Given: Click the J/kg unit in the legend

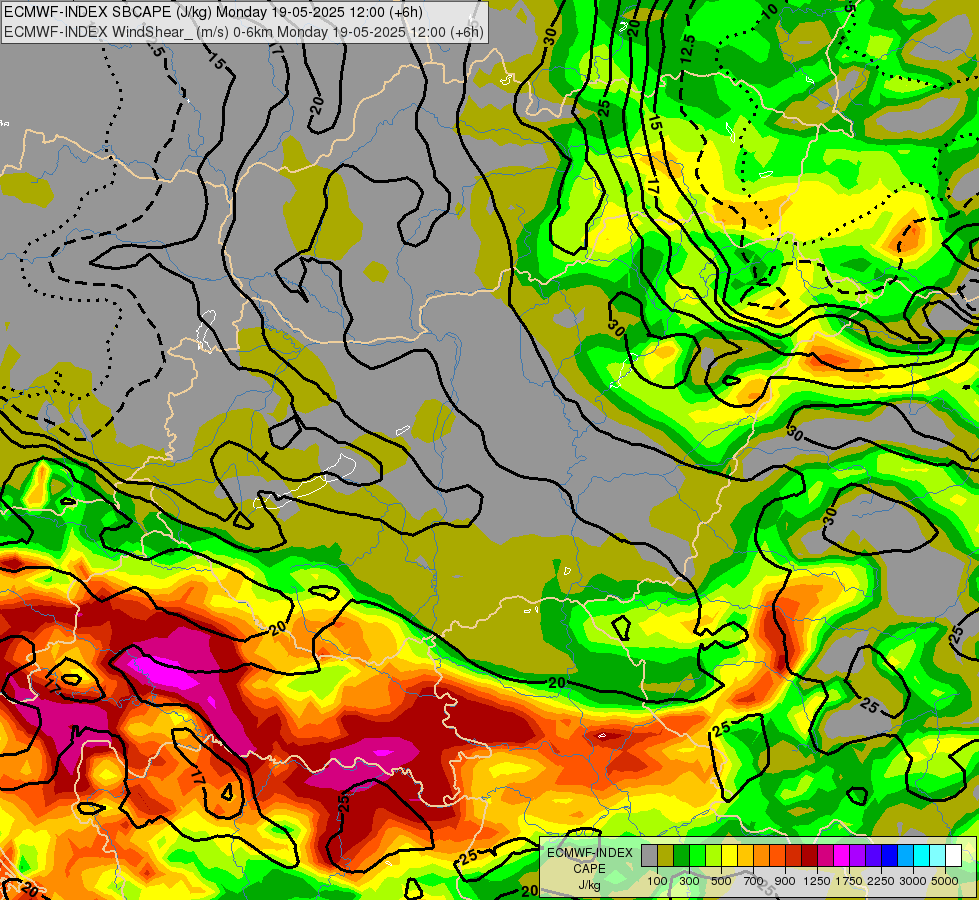Looking at the screenshot, I should (x=589, y=885).
